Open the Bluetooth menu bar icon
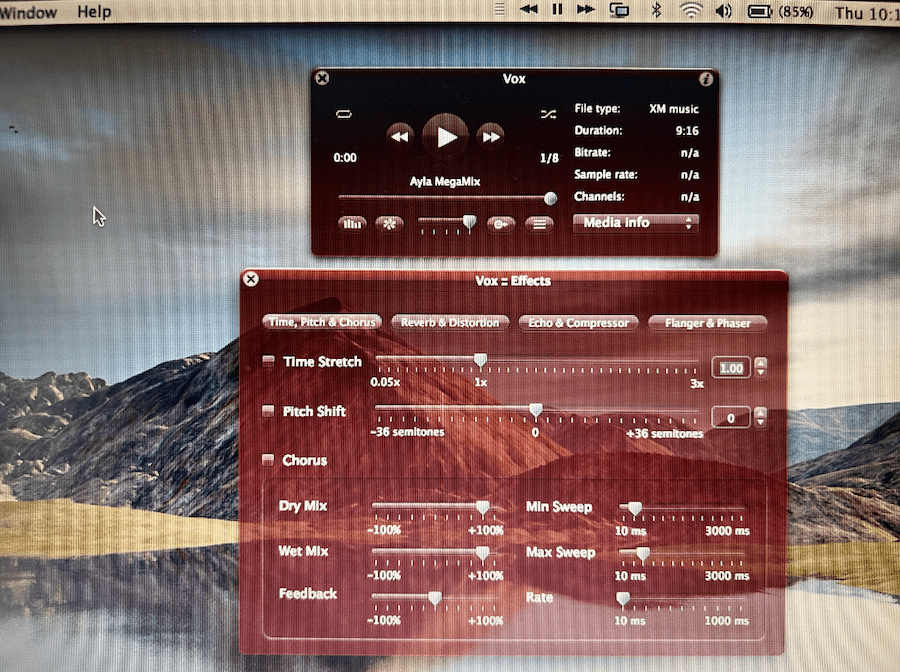900x672 pixels. pyautogui.click(x=657, y=10)
